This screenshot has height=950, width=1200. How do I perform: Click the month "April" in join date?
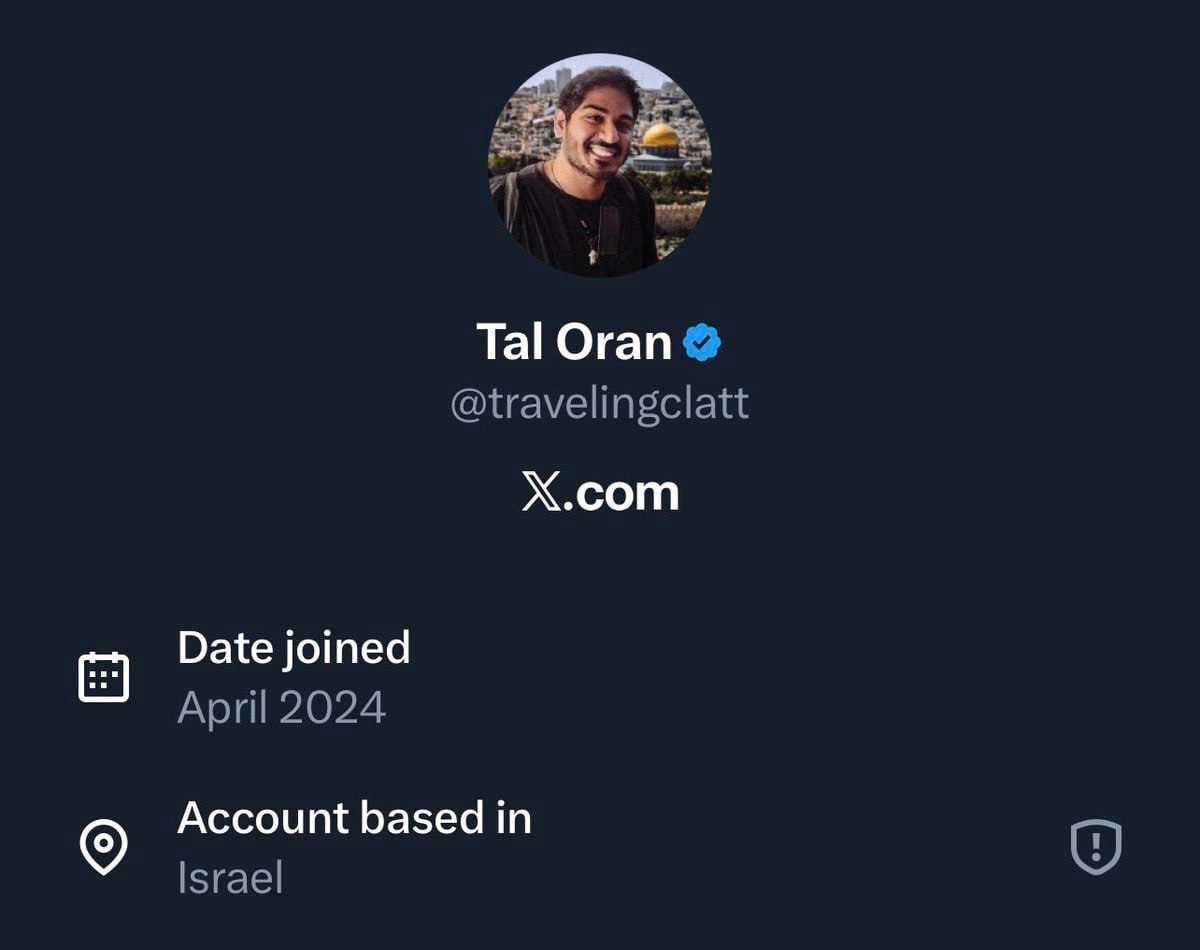pyautogui.click(x=223, y=709)
